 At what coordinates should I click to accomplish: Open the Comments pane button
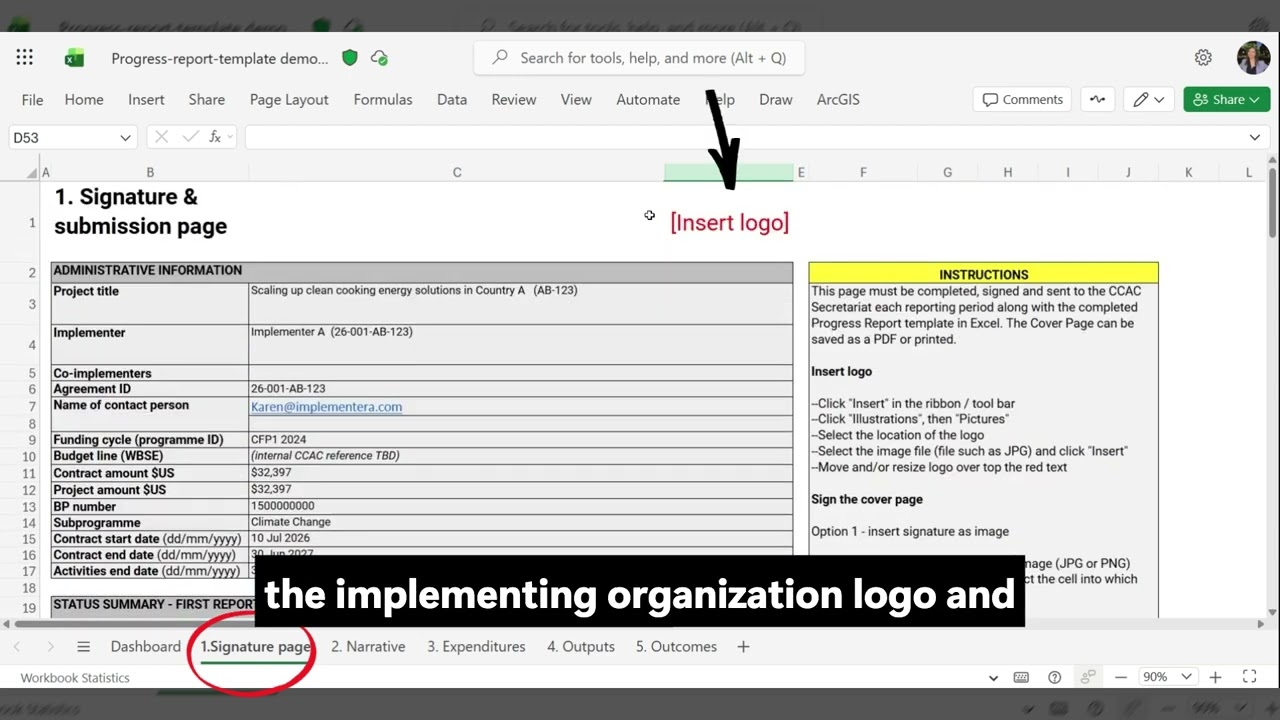[1022, 99]
